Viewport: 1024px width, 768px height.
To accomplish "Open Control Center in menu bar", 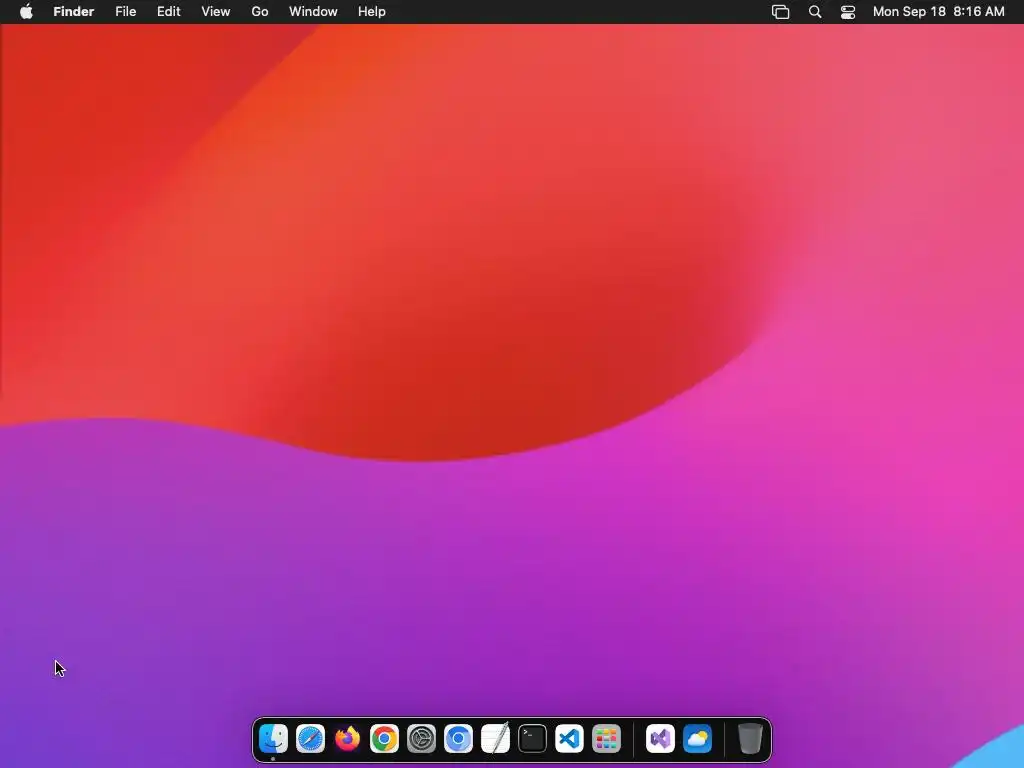I will pos(848,12).
